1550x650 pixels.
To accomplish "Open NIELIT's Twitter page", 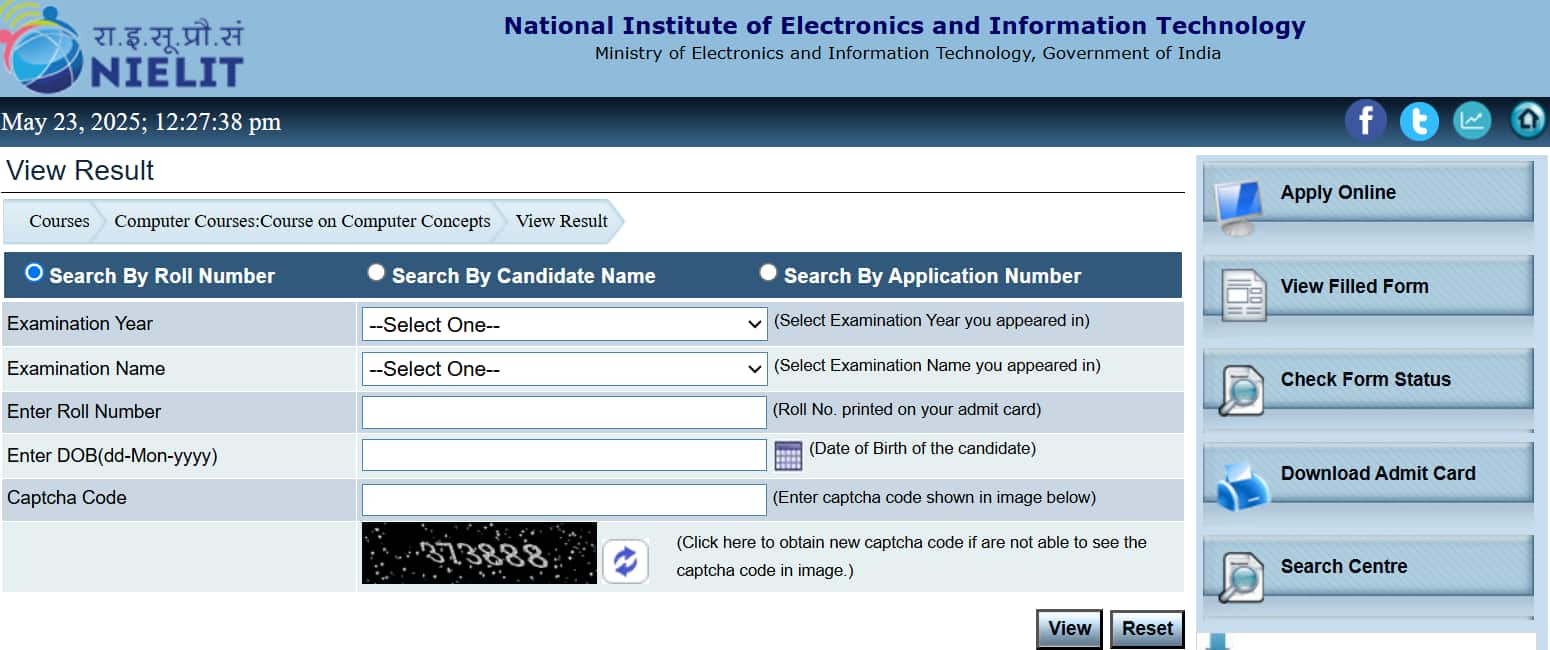I will pyautogui.click(x=1419, y=120).
